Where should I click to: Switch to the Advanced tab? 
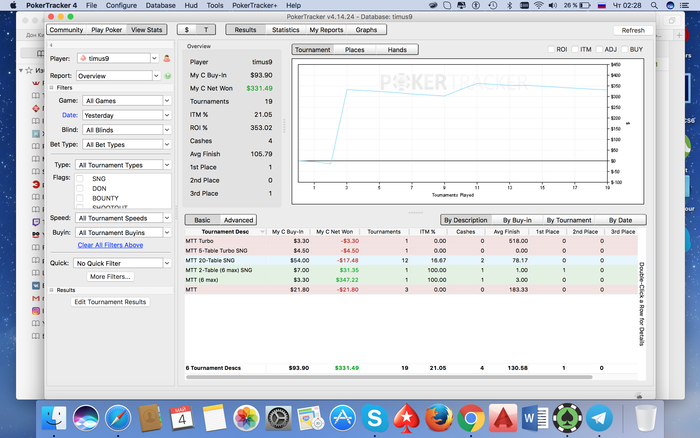click(238, 220)
